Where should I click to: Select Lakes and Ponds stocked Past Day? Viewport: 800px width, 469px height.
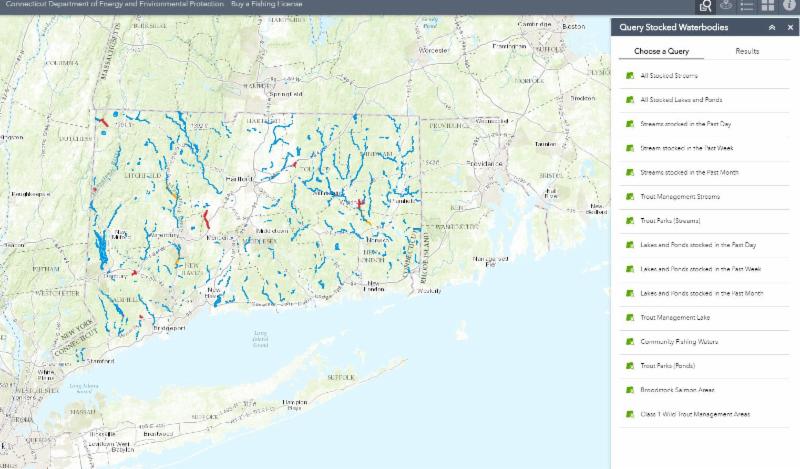tap(705, 245)
